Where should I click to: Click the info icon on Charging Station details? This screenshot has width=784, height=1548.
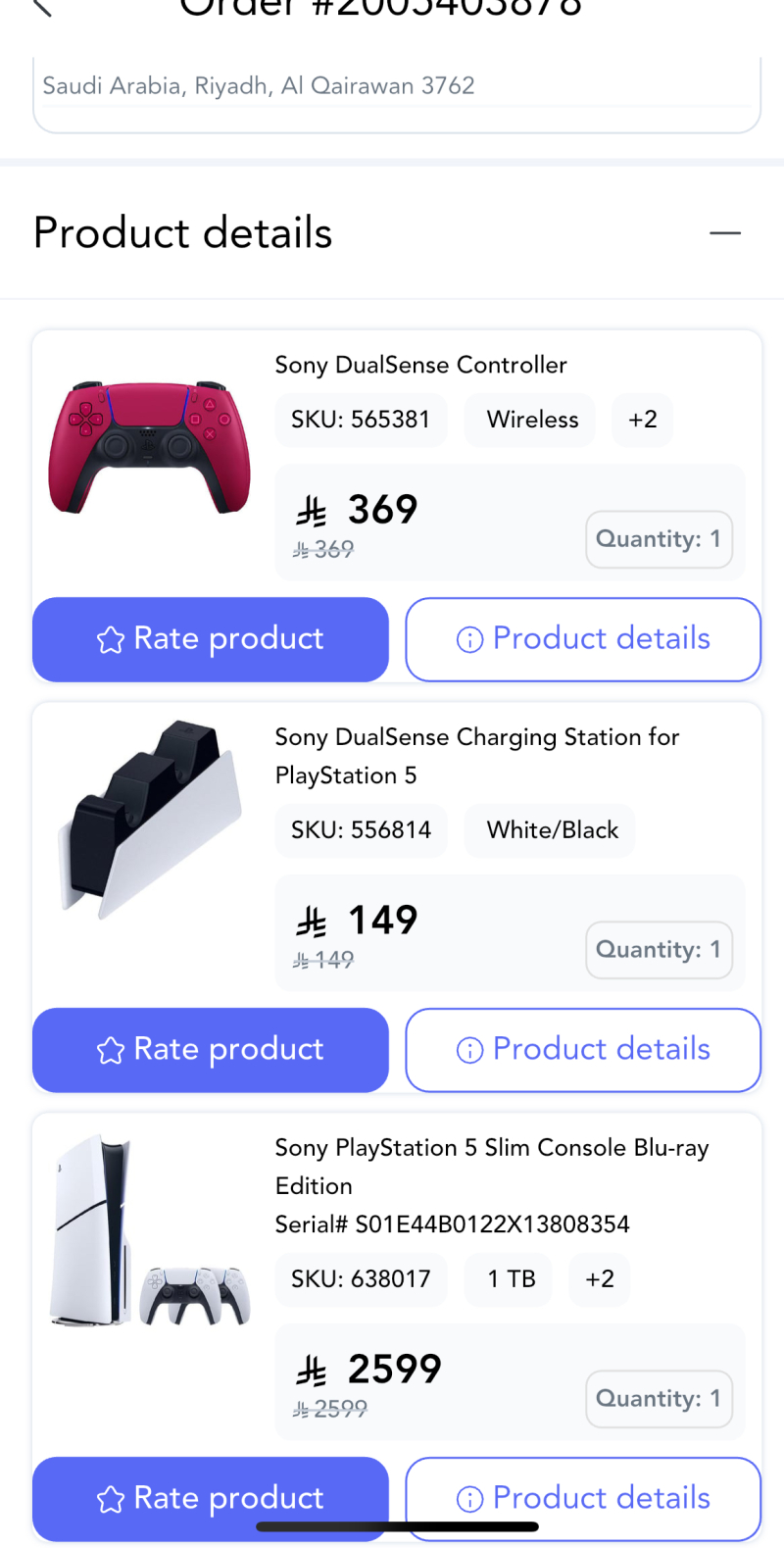pyautogui.click(x=469, y=1051)
